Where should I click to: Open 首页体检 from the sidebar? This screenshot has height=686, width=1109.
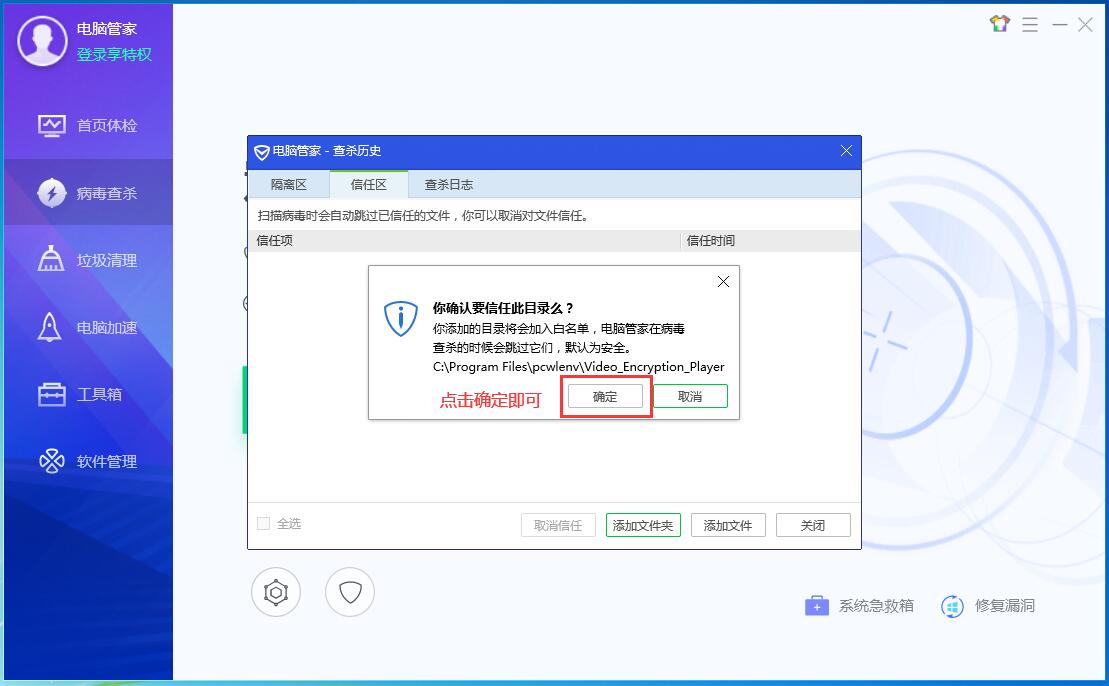pos(88,126)
